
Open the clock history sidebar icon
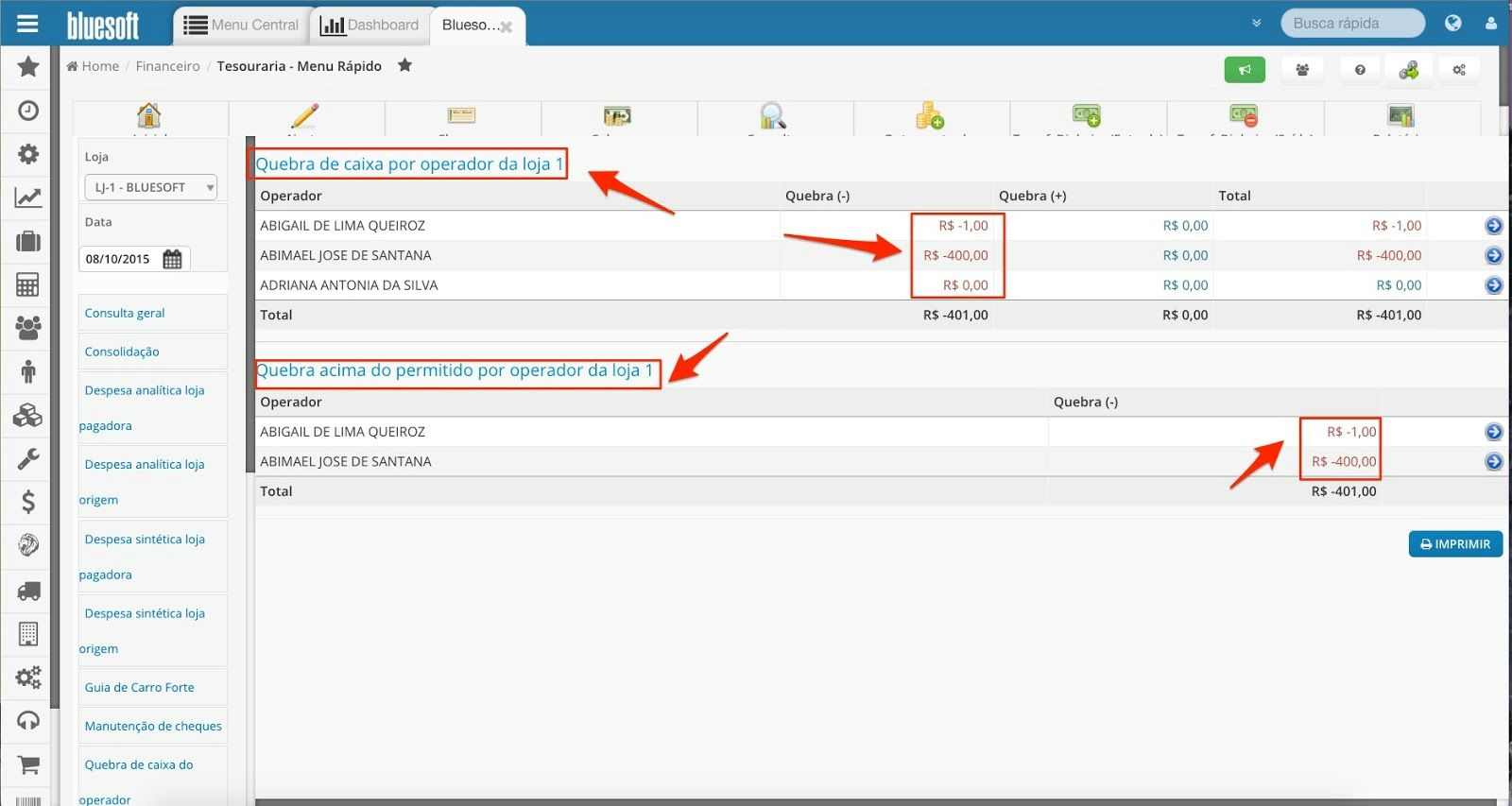pyautogui.click(x=28, y=111)
